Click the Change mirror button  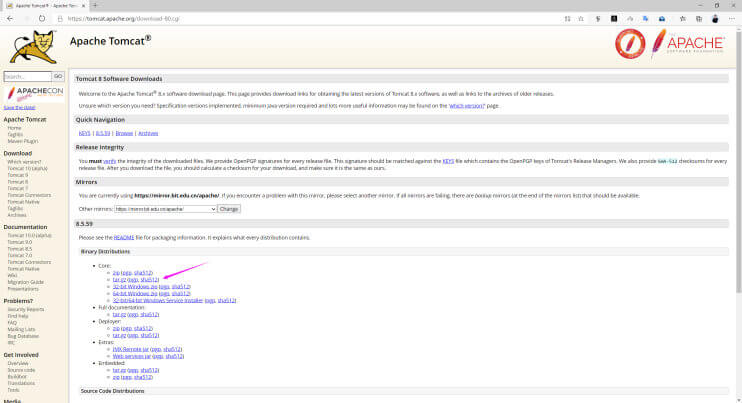coord(229,209)
